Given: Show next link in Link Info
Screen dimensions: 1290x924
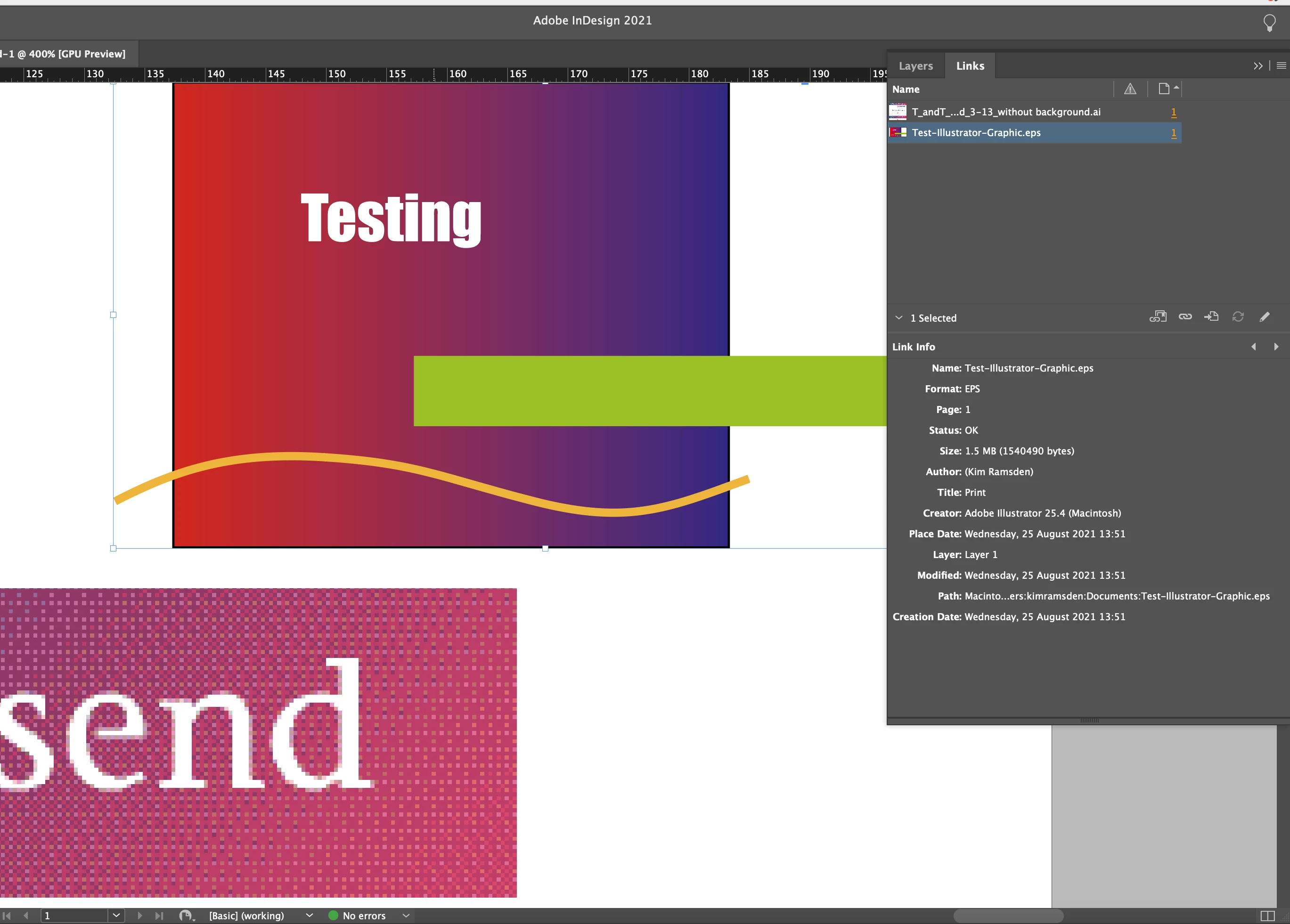Looking at the screenshot, I should (1276, 347).
